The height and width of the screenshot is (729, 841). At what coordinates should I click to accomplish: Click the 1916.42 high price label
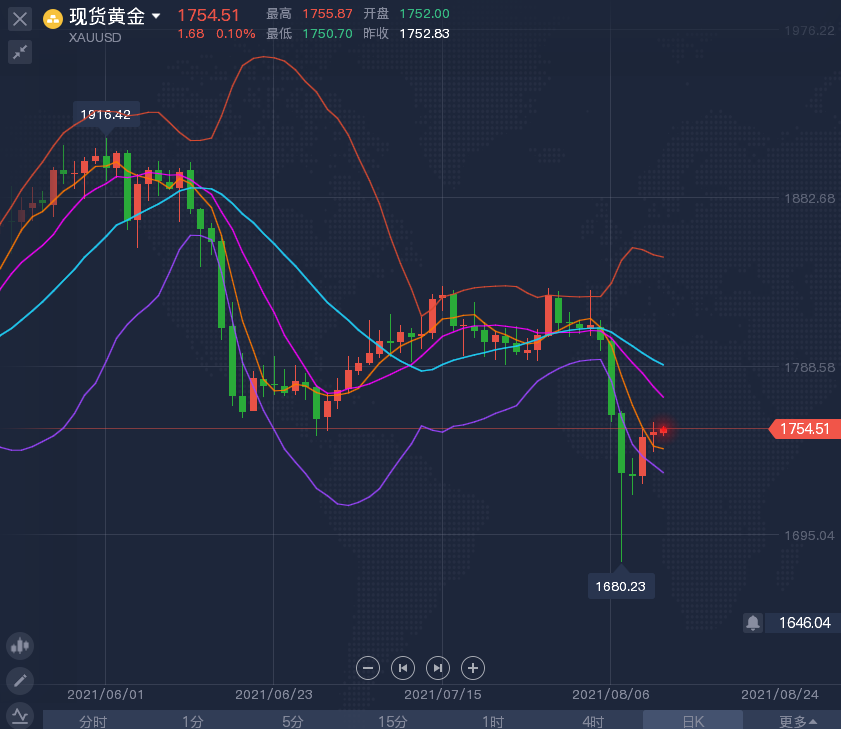point(106,114)
